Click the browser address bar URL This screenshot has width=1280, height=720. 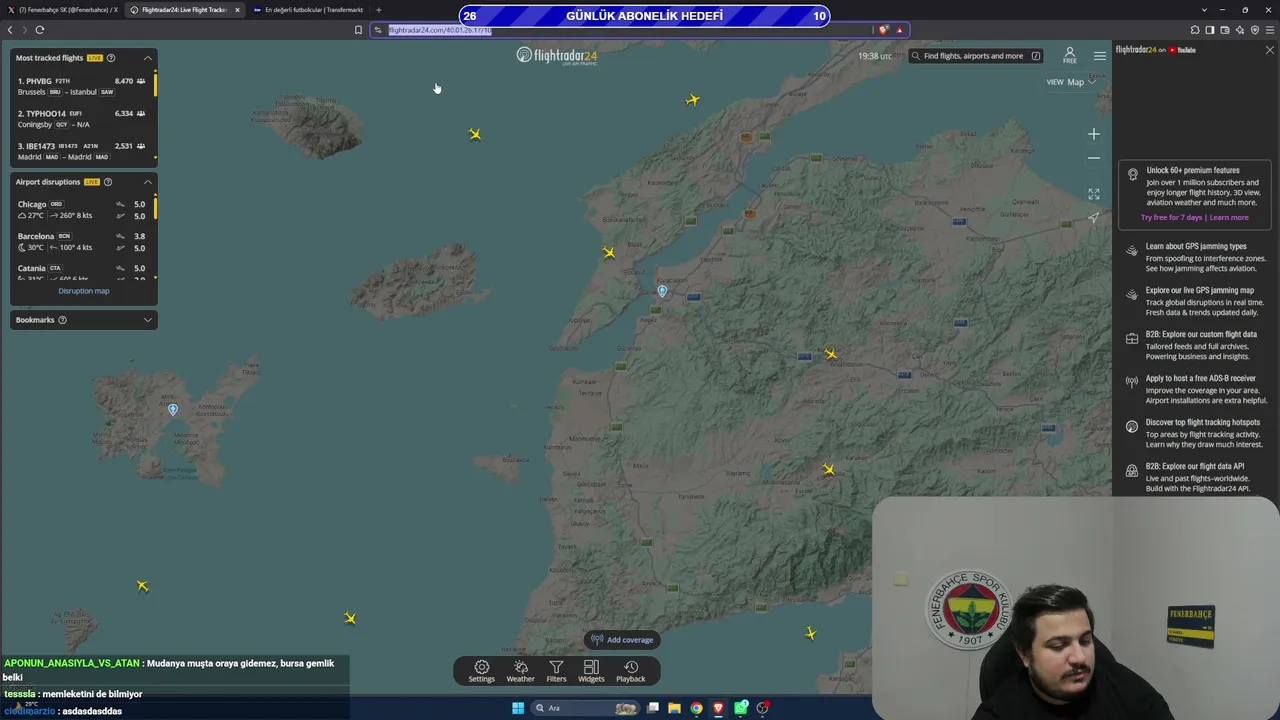(440, 30)
